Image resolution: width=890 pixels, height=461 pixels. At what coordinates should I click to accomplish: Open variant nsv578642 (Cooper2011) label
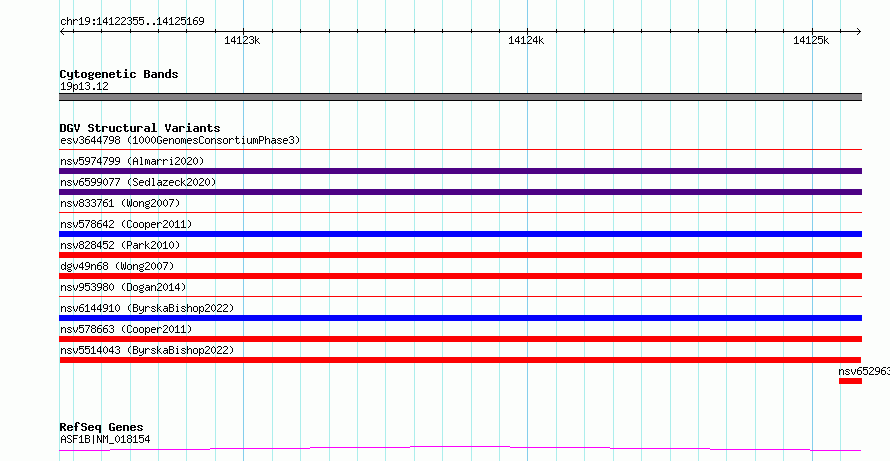126,224
